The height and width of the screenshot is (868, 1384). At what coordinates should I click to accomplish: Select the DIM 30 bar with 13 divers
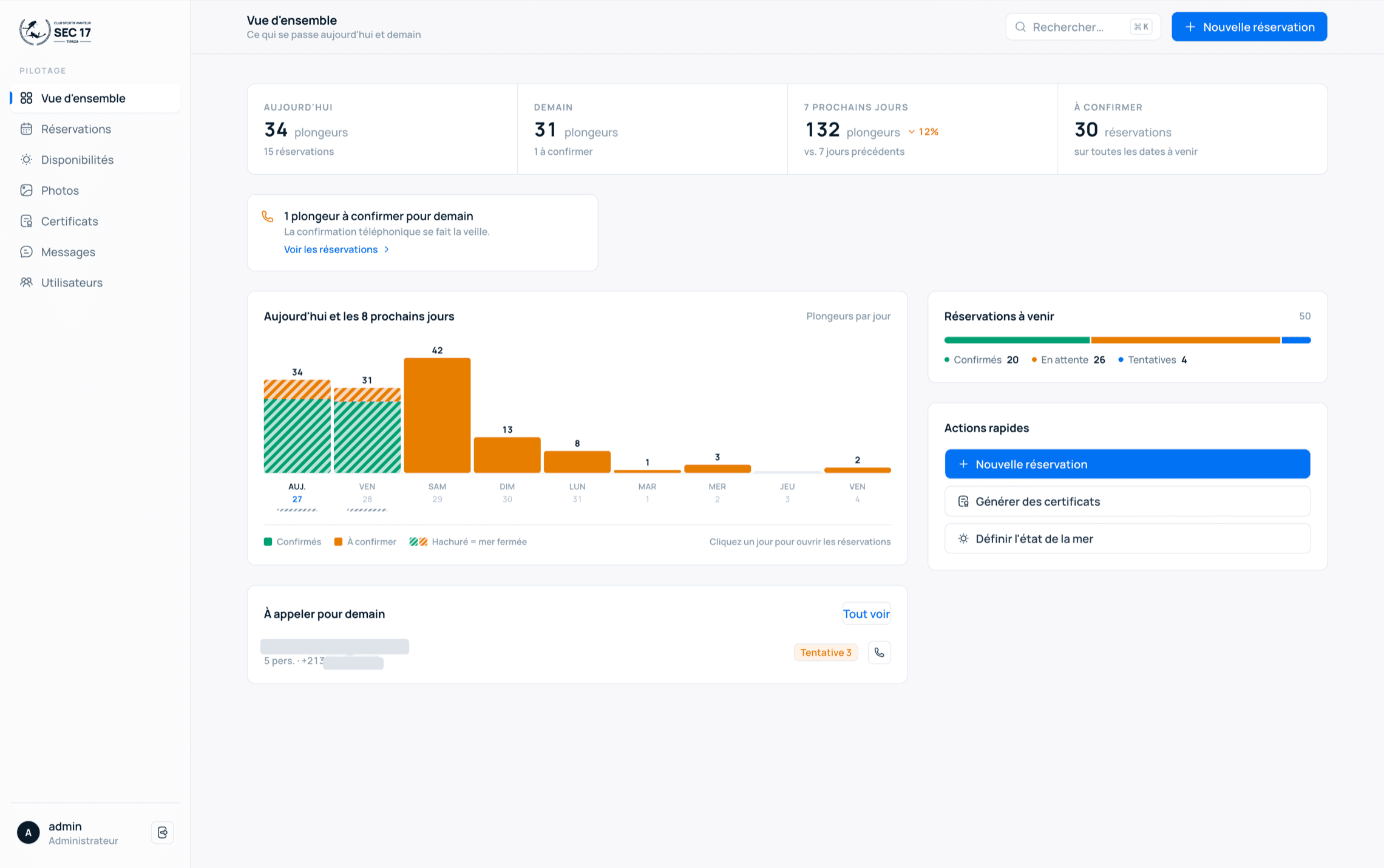507,455
